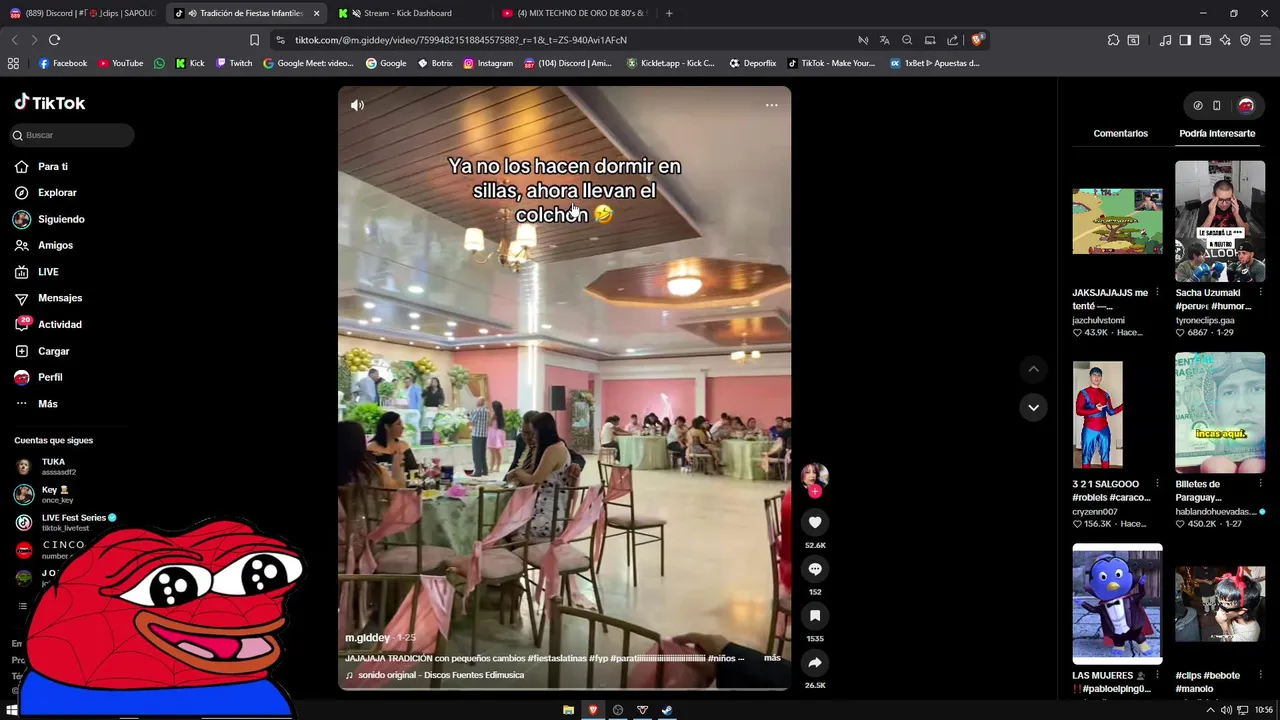Open the video's three-dot options menu

click(771, 105)
